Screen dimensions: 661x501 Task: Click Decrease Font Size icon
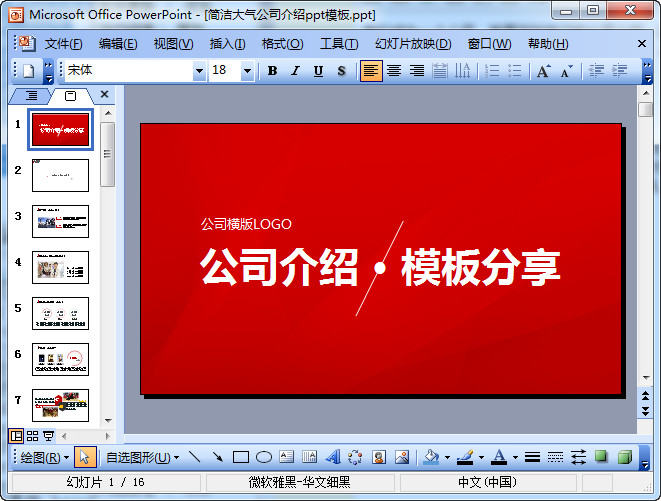[567, 70]
